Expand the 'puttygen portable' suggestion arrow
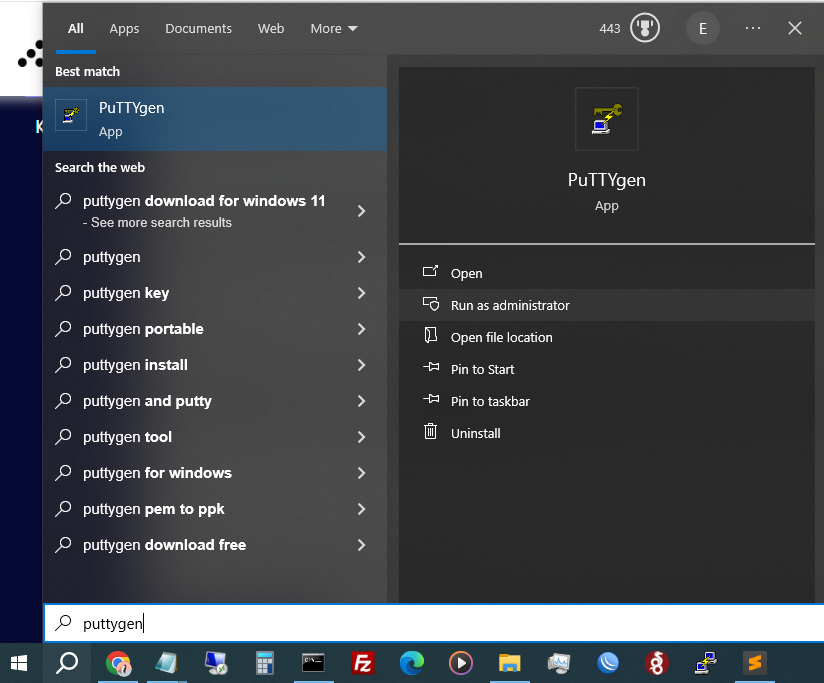 coord(361,329)
